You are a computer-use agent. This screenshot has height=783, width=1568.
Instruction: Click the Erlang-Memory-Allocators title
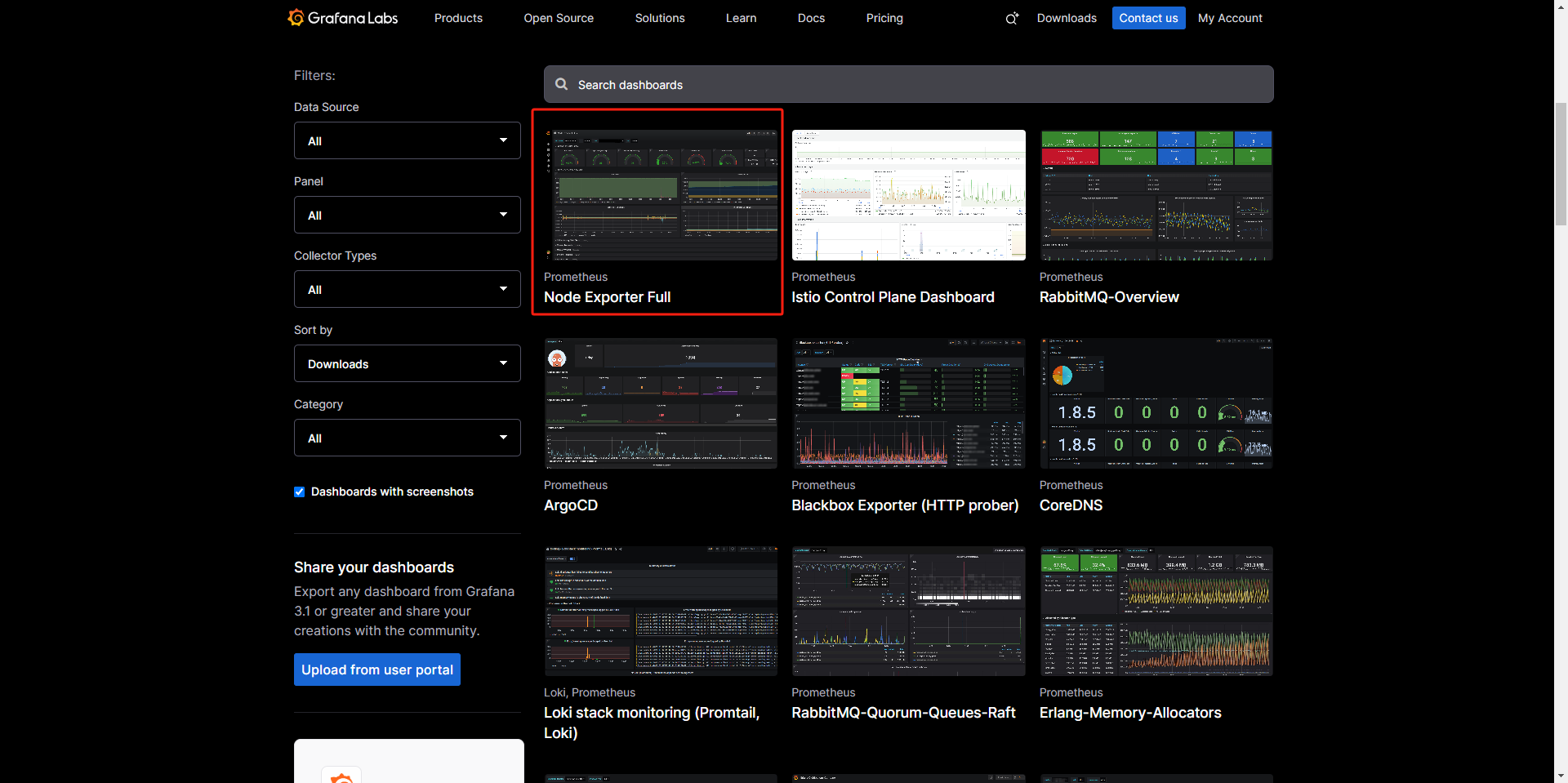pyautogui.click(x=1130, y=713)
